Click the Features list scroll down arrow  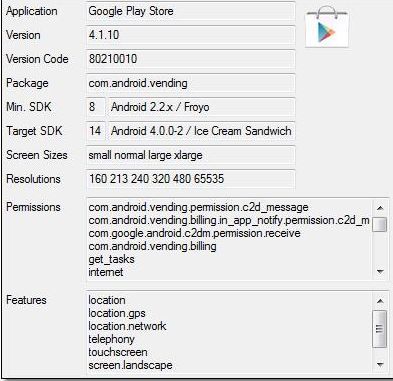[380, 365]
